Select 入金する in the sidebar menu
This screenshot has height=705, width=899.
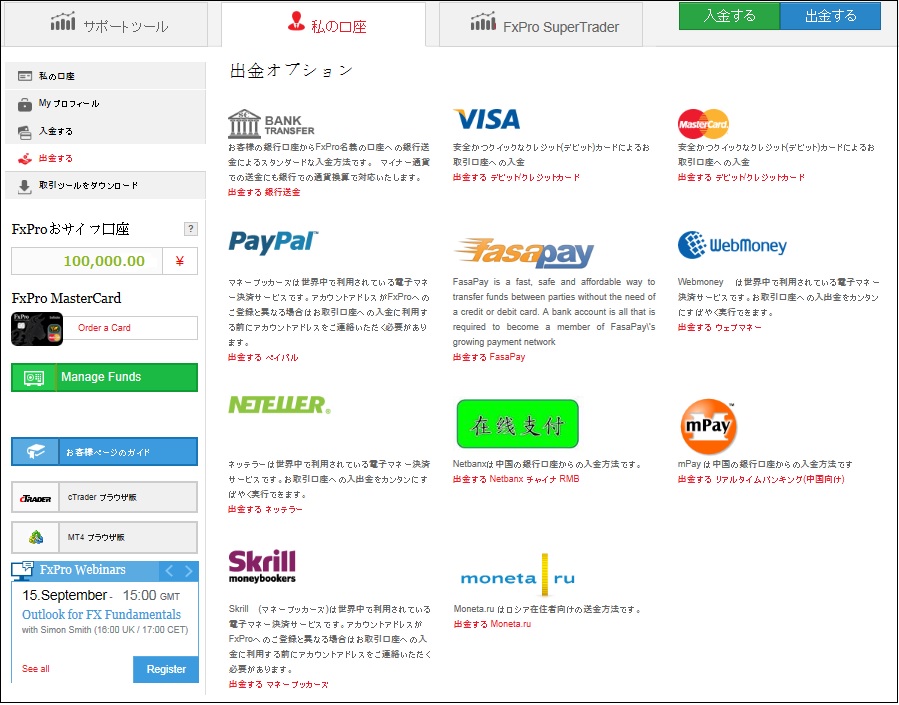[105, 131]
